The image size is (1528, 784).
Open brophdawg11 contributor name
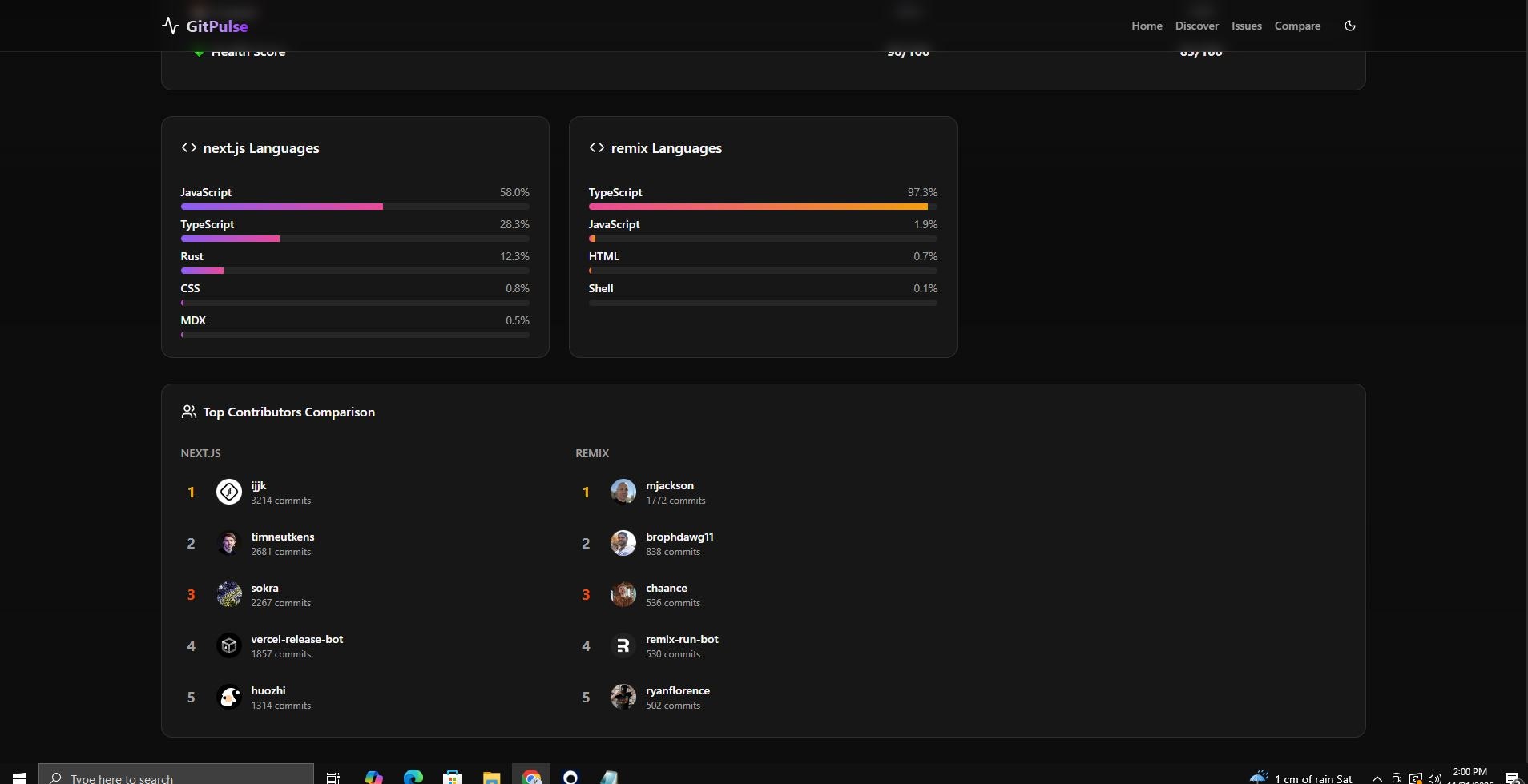pos(679,537)
